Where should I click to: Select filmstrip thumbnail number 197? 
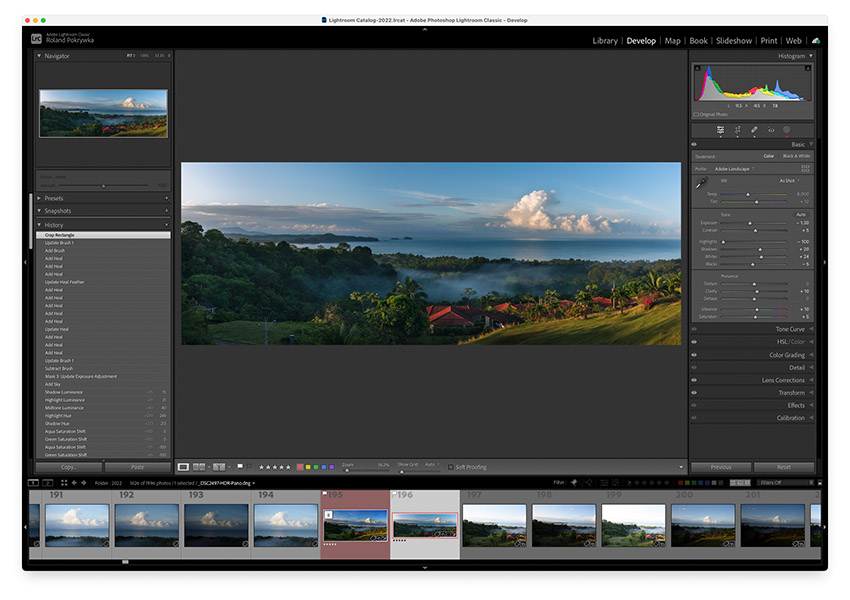coord(494,525)
